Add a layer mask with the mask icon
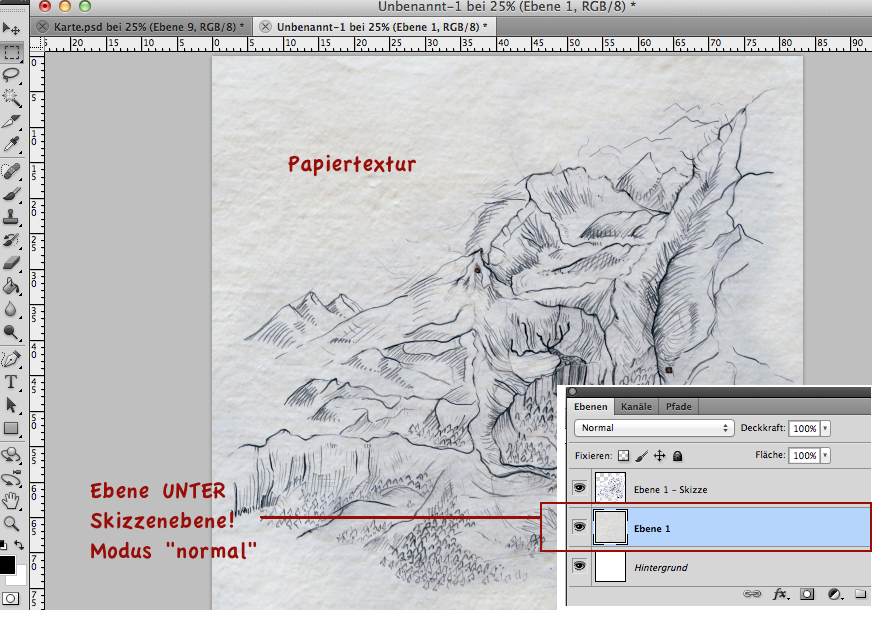The width and height of the screenshot is (882, 619). pyautogui.click(x=806, y=594)
